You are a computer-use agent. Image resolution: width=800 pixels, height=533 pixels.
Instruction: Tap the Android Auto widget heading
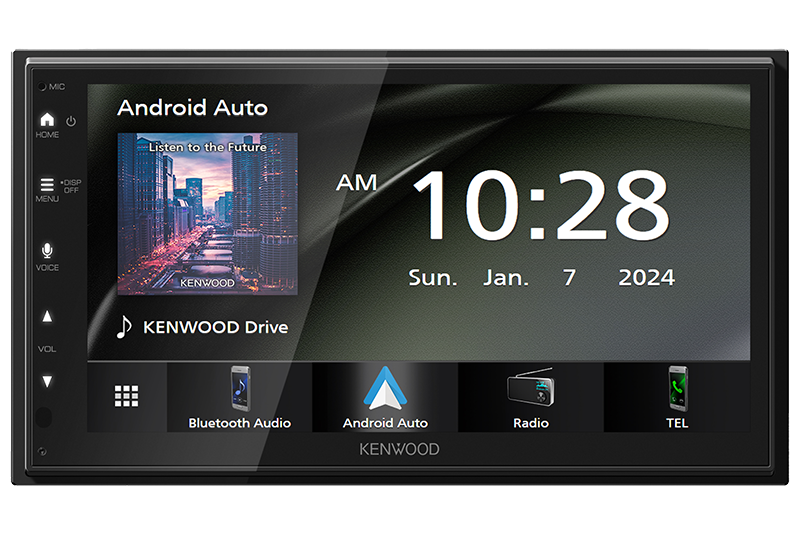tap(192, 107)
